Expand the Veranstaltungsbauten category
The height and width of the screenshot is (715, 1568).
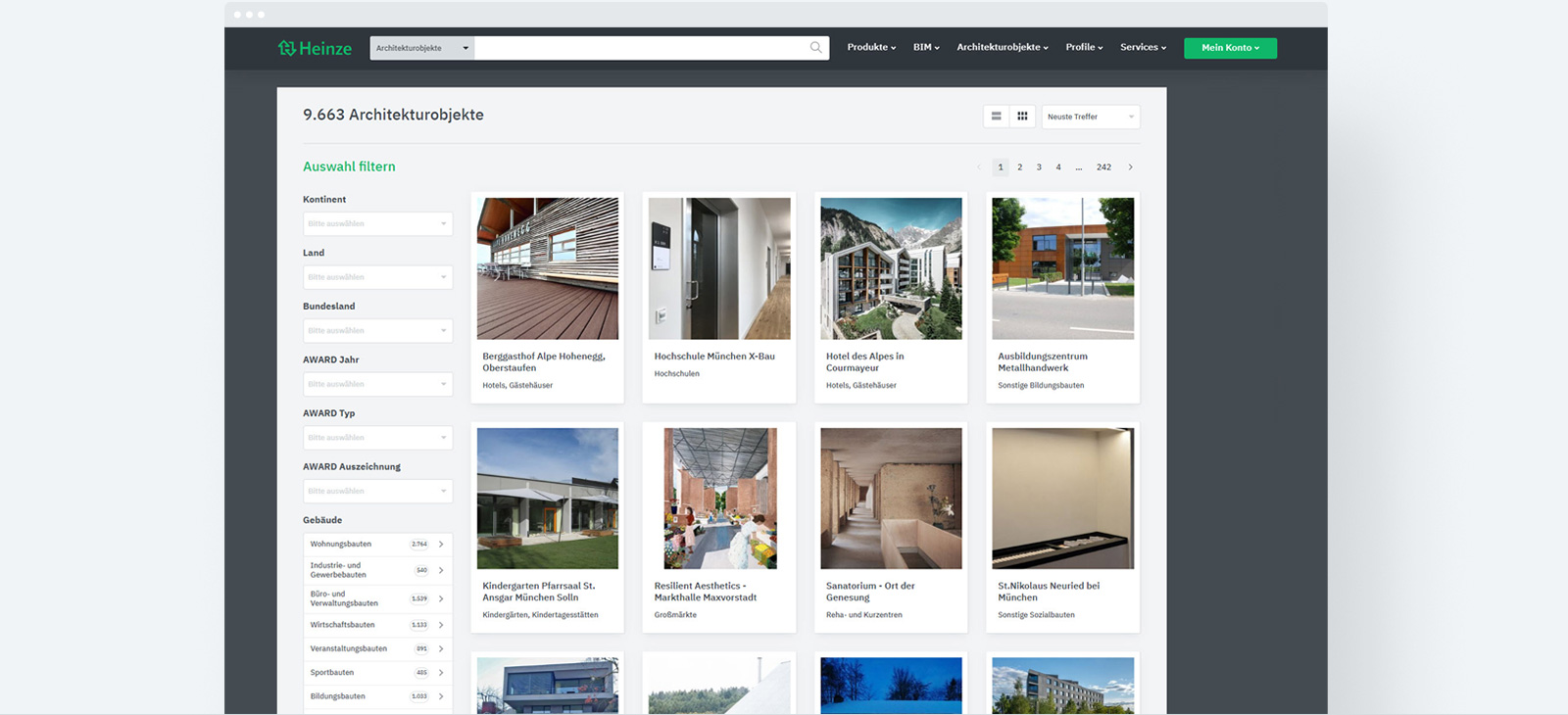click(x=377, y=648)
